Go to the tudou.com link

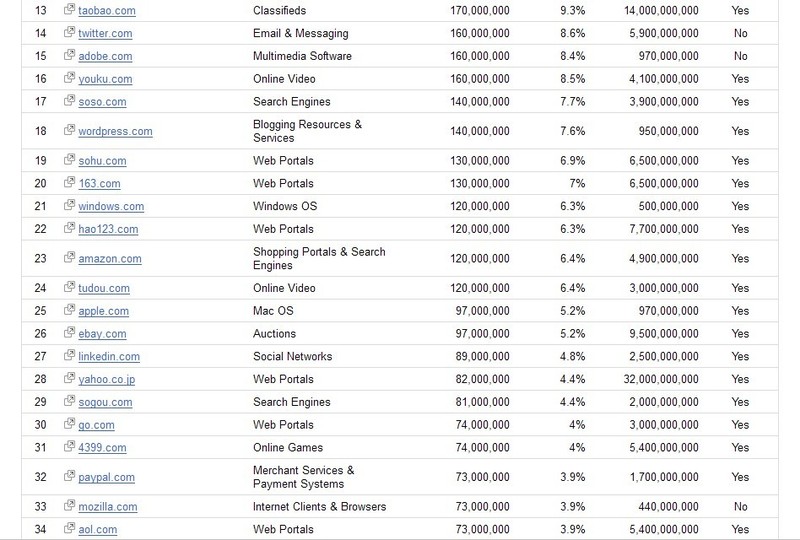click(x=104, y=289)
